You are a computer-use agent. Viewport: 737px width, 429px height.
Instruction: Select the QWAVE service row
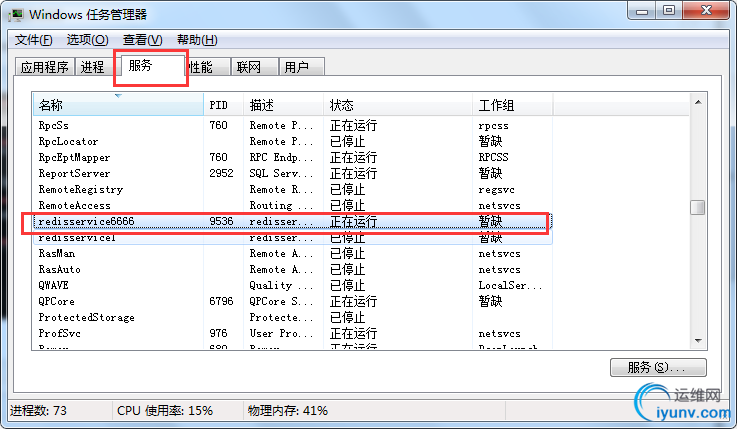[292, 285]
